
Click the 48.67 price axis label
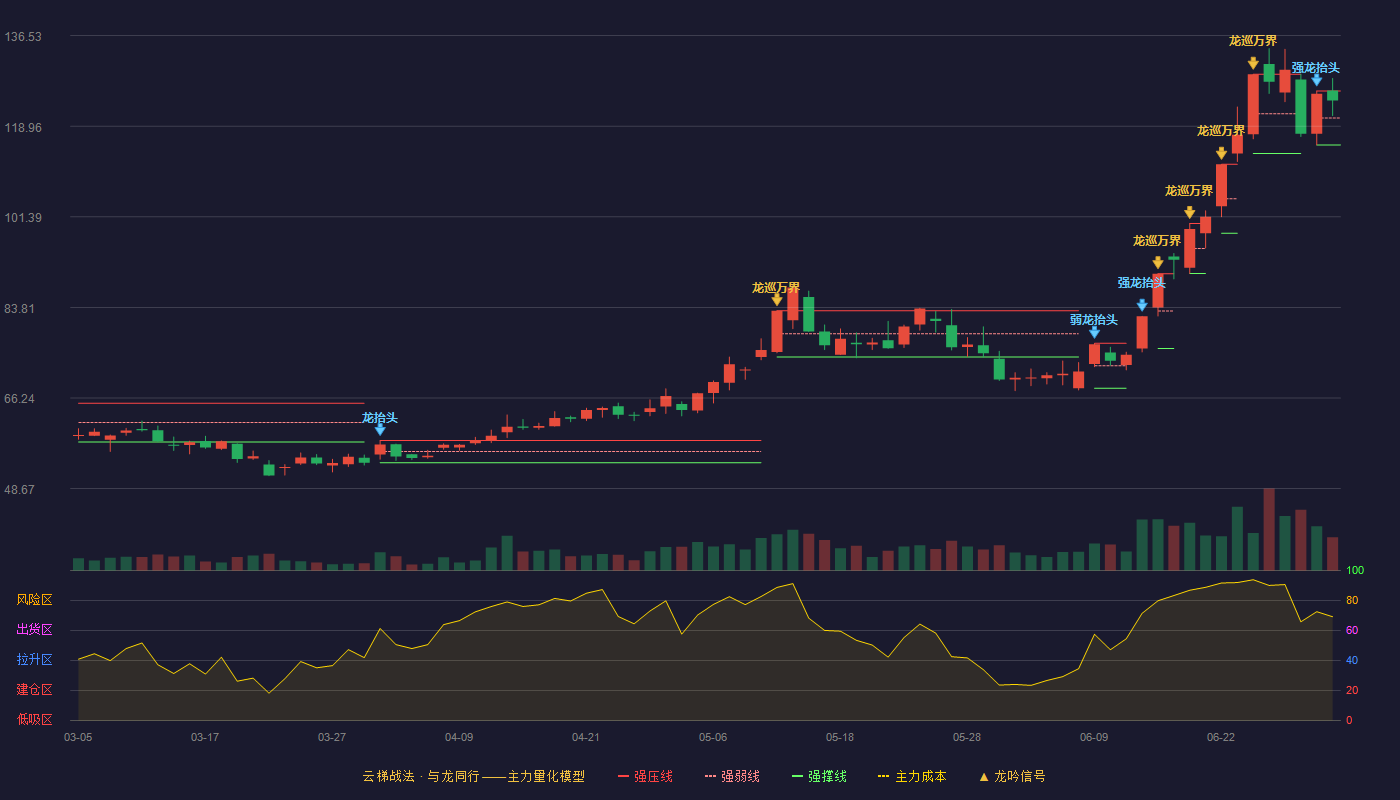[20, 490]
